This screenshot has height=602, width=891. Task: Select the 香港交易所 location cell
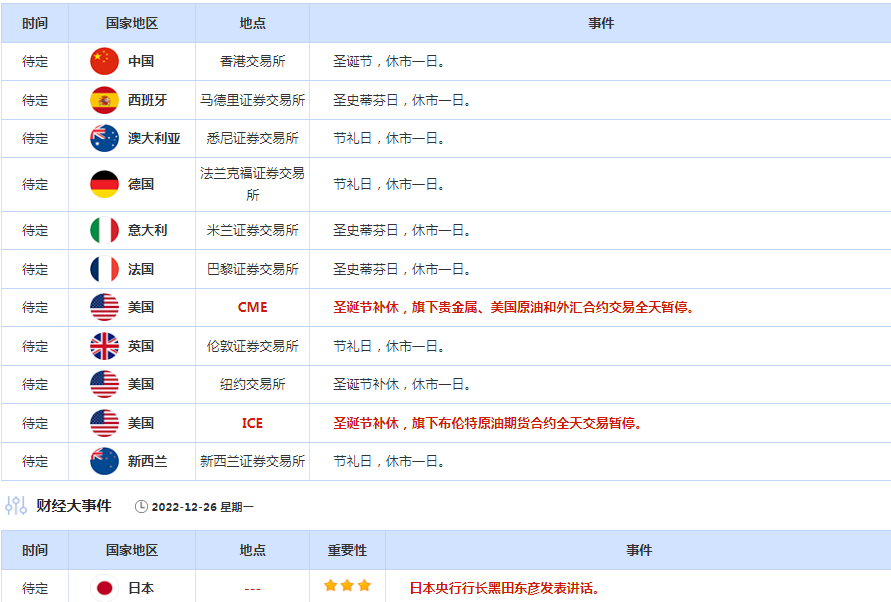[x=252, y=61]
